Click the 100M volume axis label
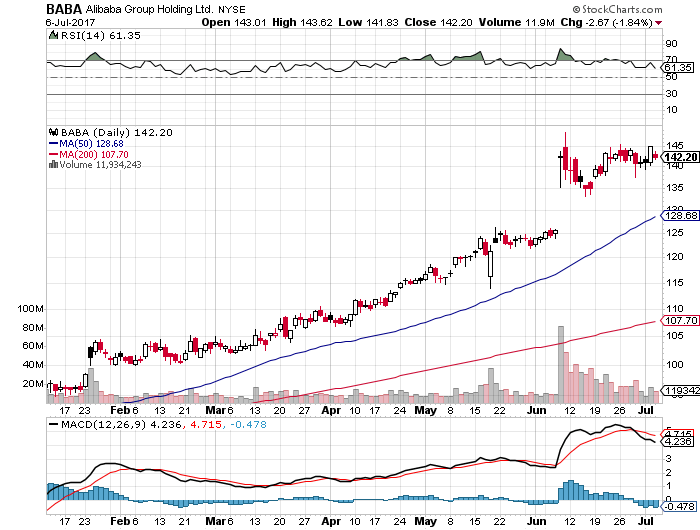 coord(30,309)
